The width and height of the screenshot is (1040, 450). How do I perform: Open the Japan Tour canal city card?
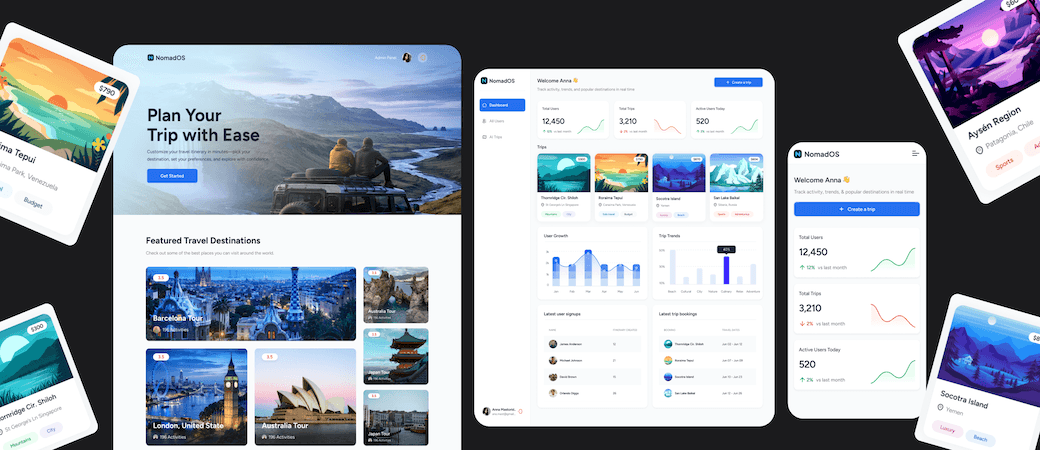[x=396, y=417]
